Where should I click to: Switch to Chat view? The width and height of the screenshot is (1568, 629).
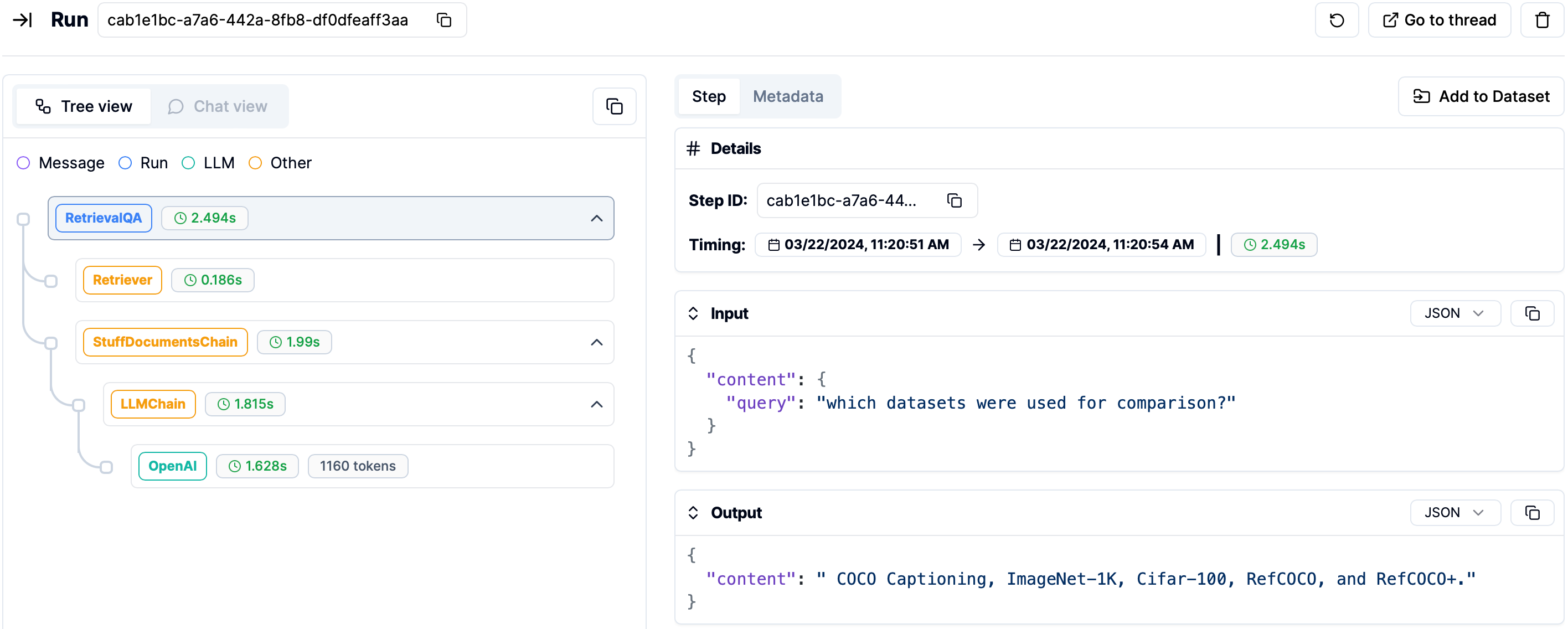[x=218, y=106]
